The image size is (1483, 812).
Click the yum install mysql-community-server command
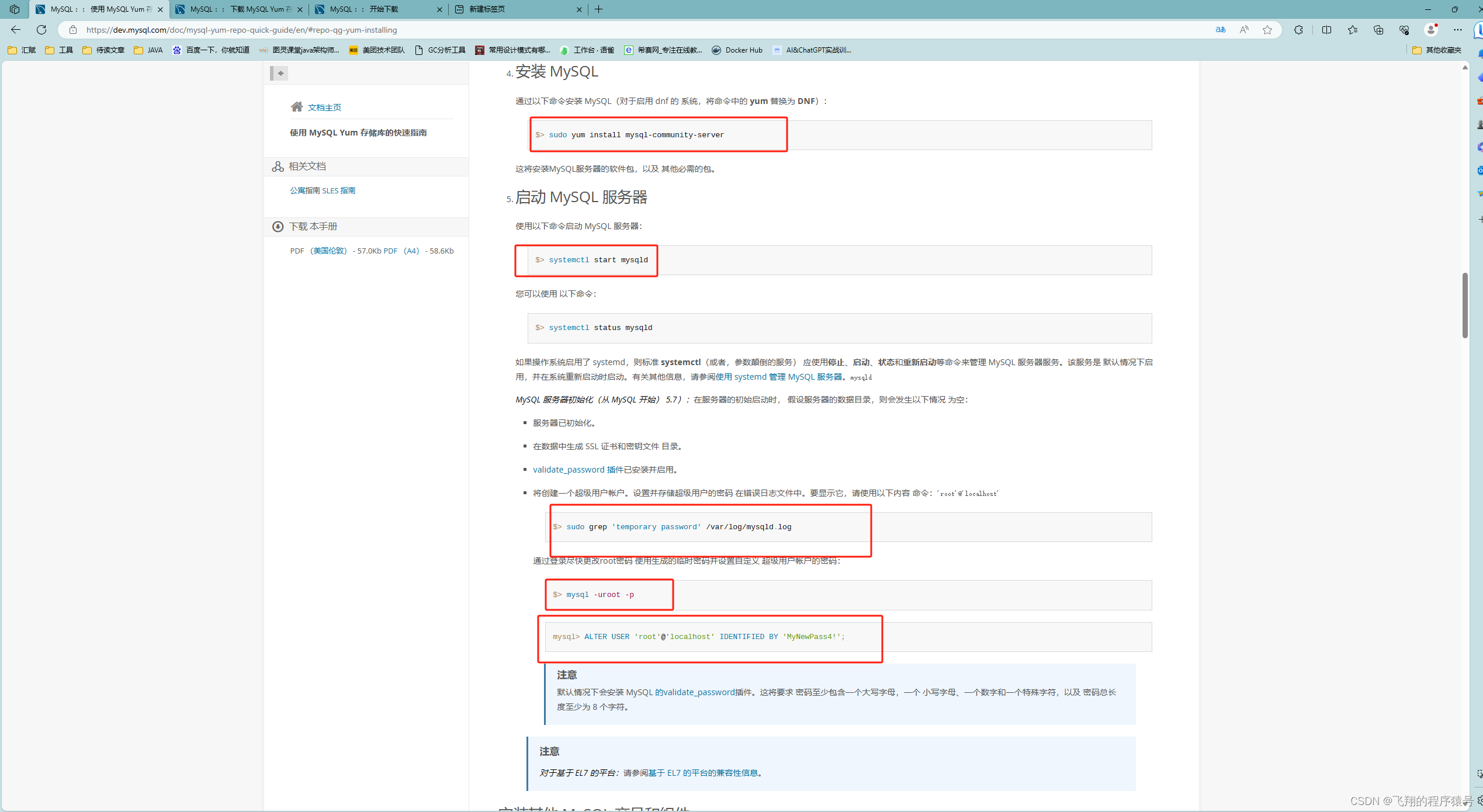pos(636,135)
